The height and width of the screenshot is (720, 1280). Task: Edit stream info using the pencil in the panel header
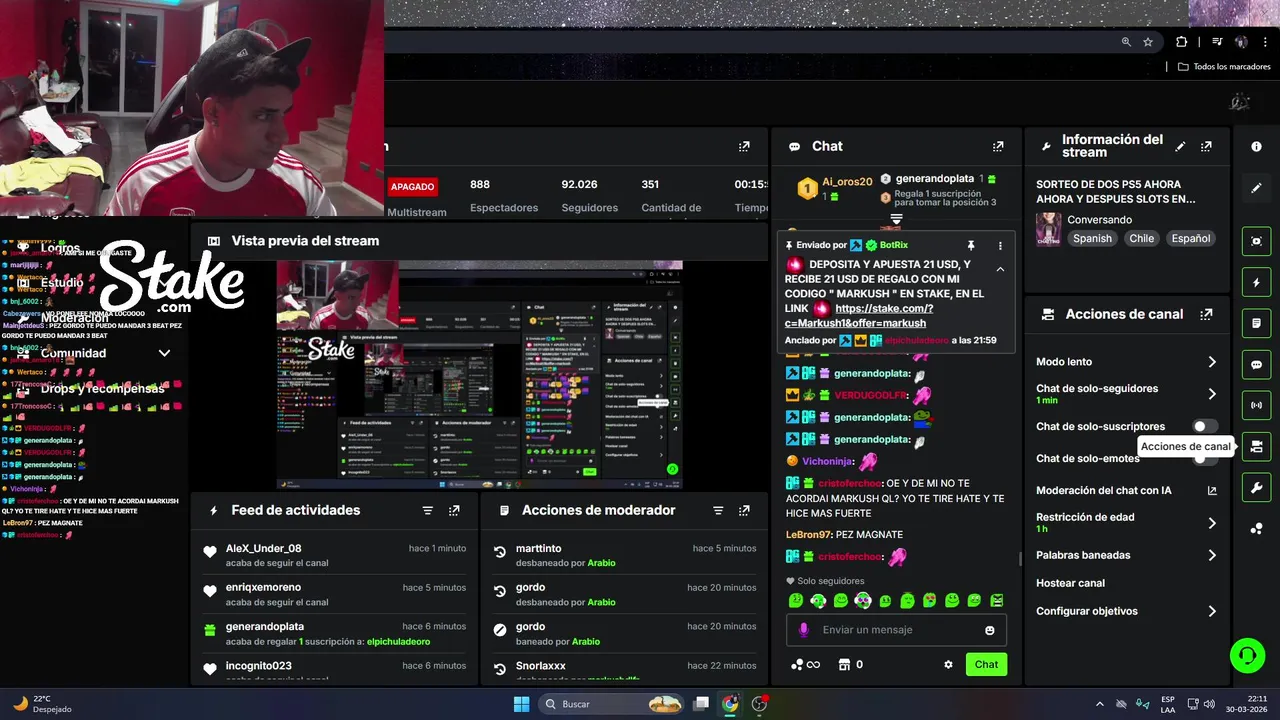(x=1180, y=146)
